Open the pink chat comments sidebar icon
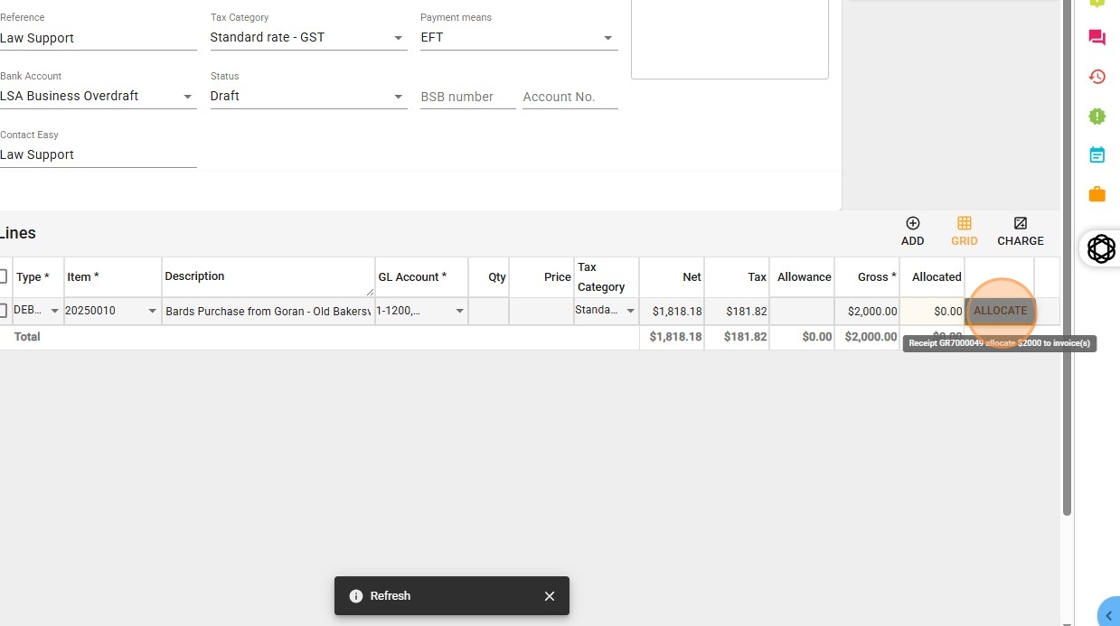Screen dimensions: 1120x626 pos(1096,37)
